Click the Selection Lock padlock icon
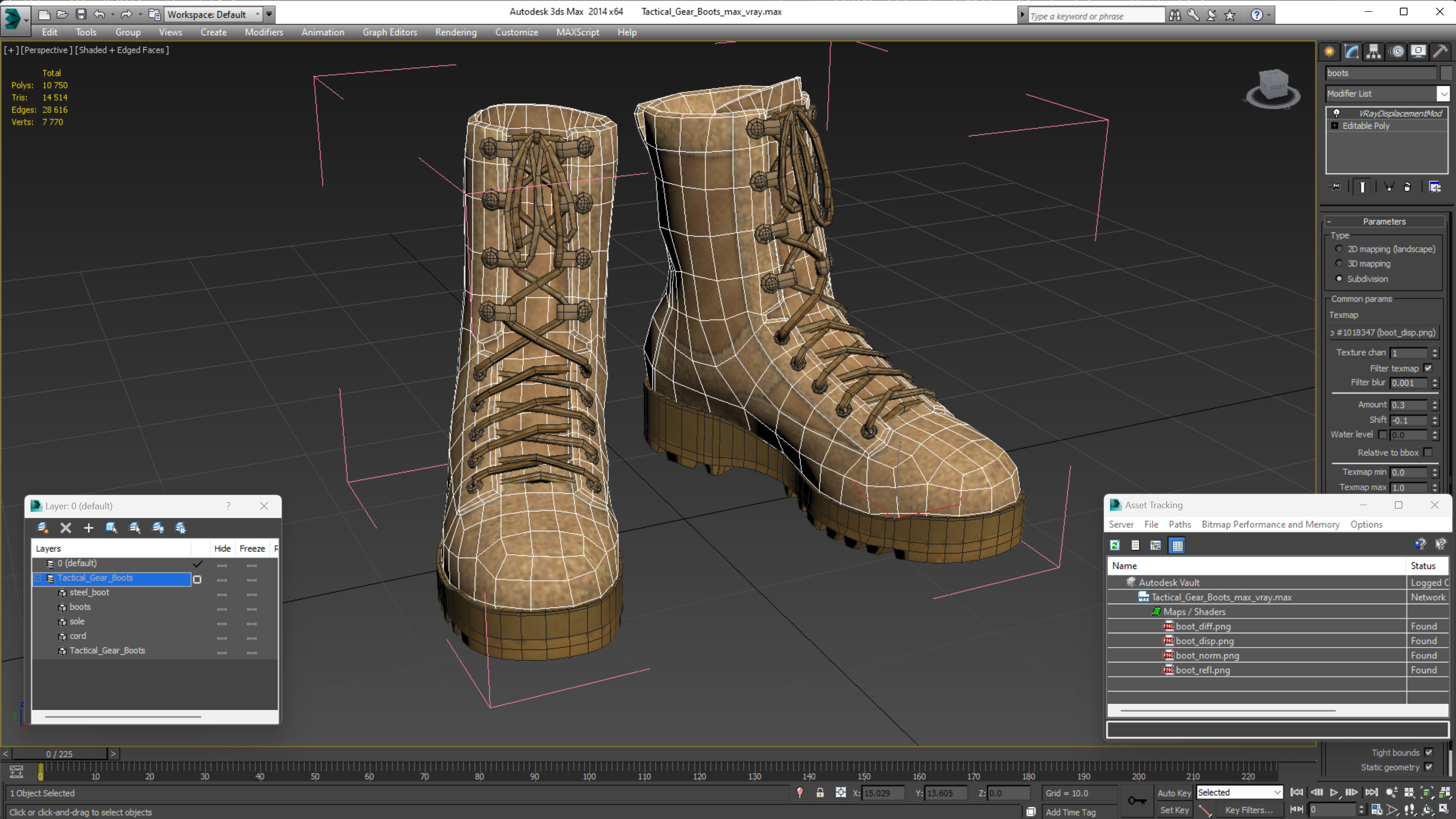1456x819 pixels. pos(820,793)
